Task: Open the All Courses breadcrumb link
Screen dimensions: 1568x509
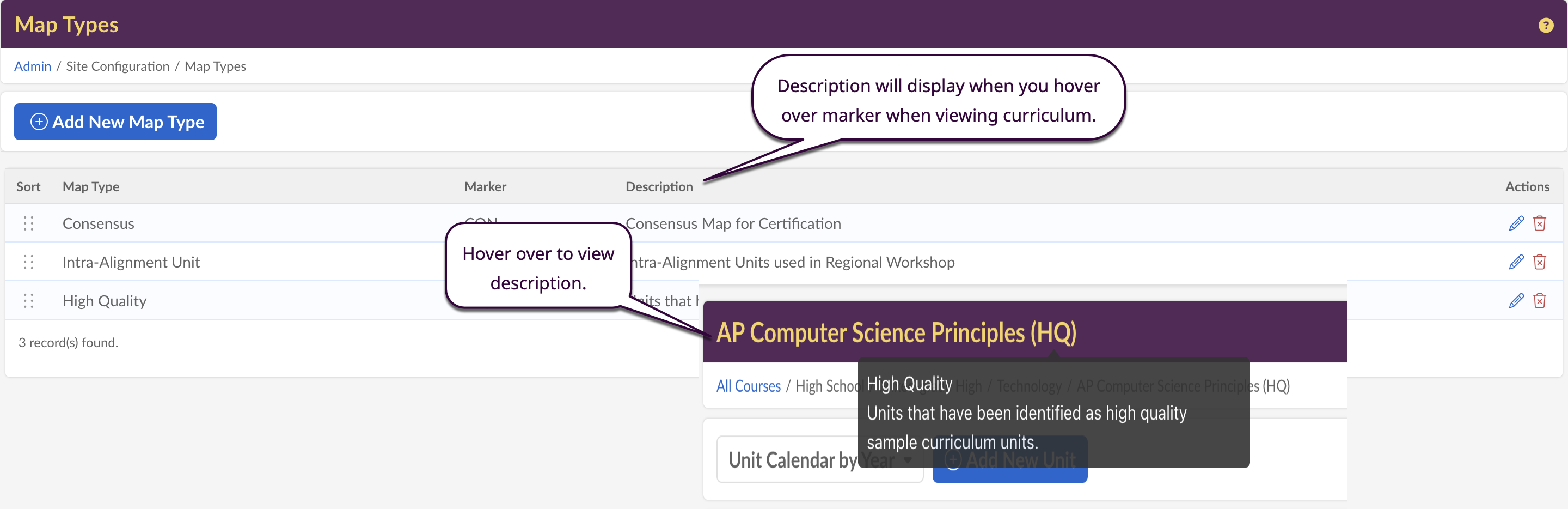Action: pos(748,386)
